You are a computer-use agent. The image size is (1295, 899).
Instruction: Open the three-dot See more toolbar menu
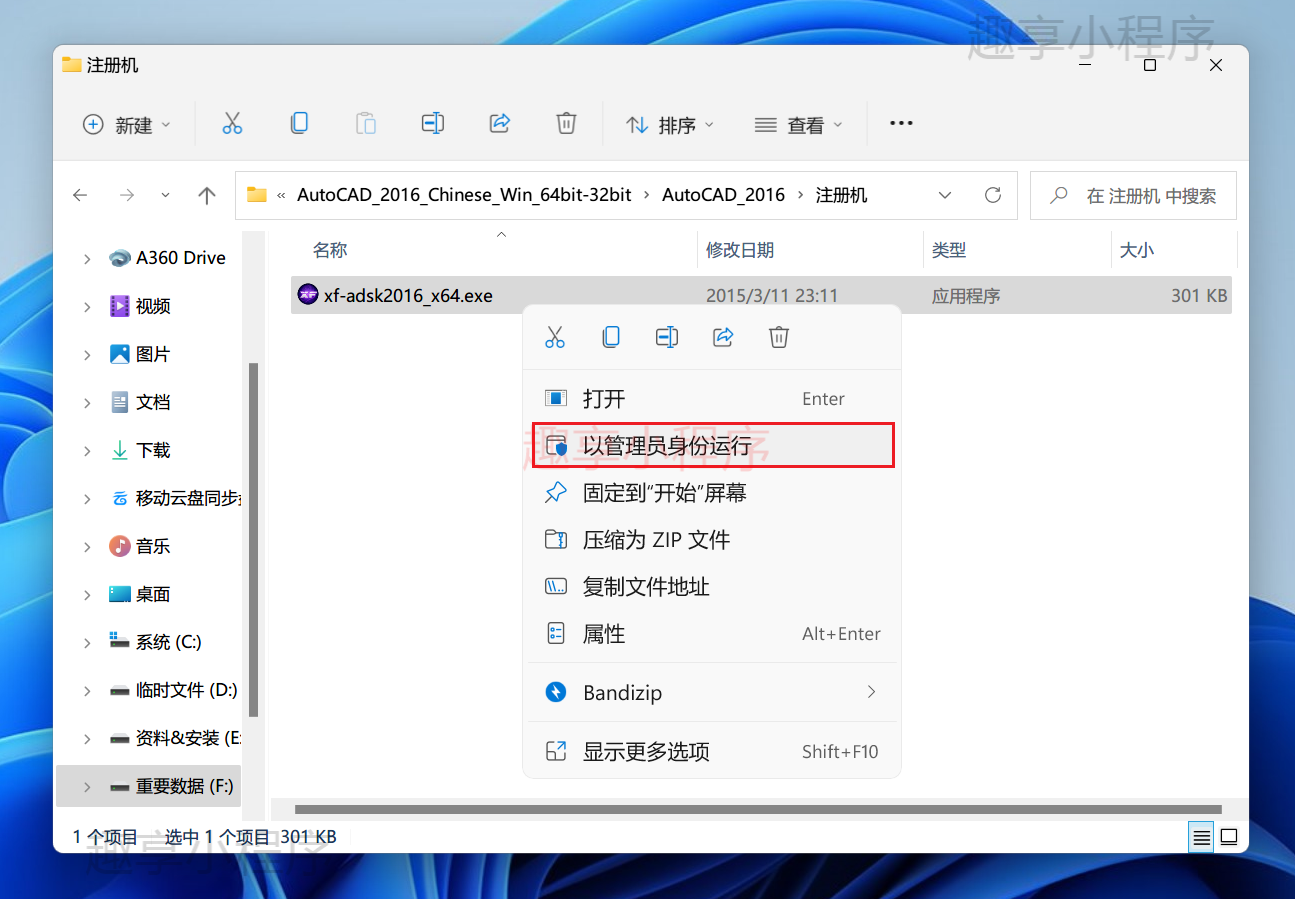901,124
